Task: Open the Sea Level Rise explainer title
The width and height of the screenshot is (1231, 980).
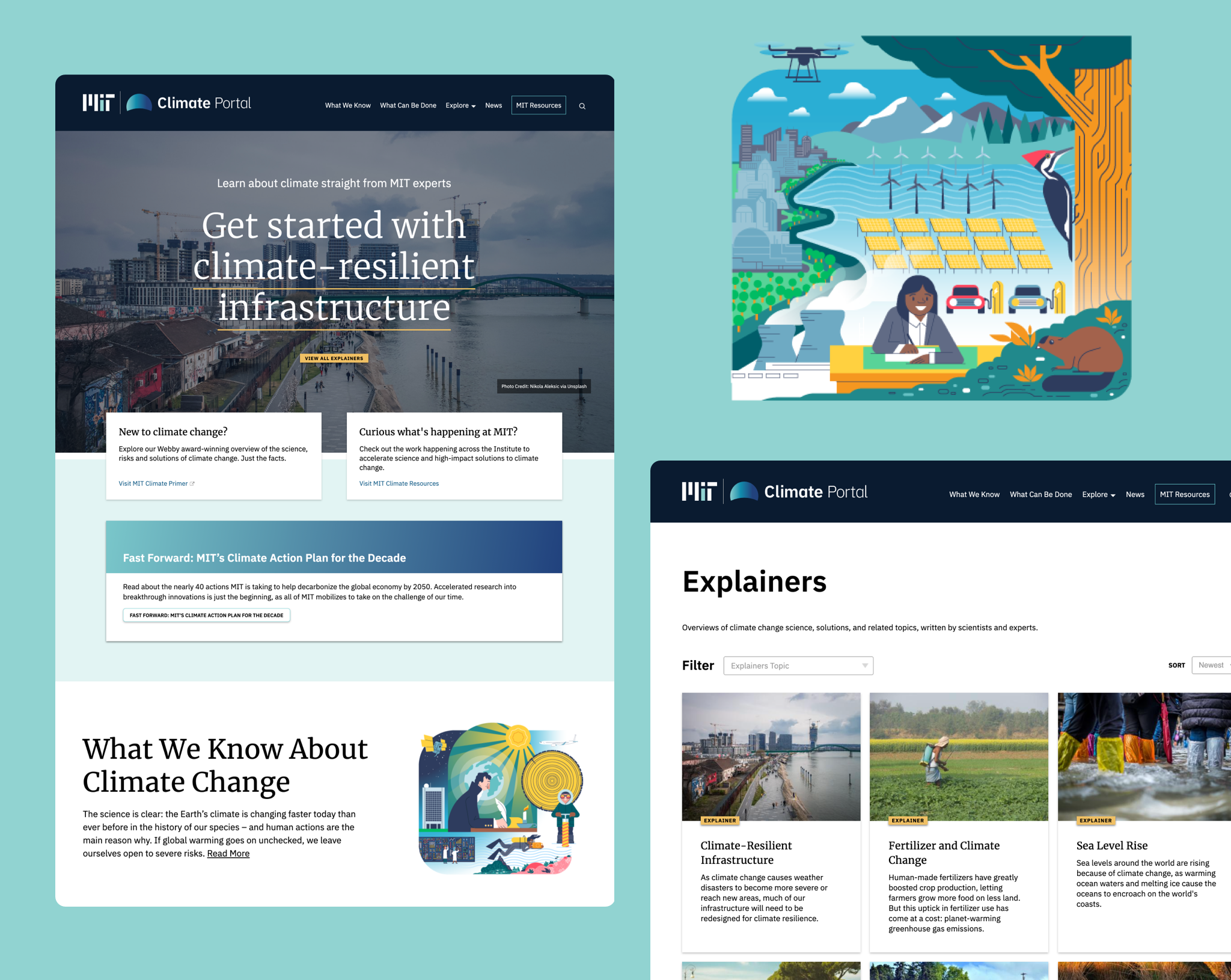Action: point(1111,845)
